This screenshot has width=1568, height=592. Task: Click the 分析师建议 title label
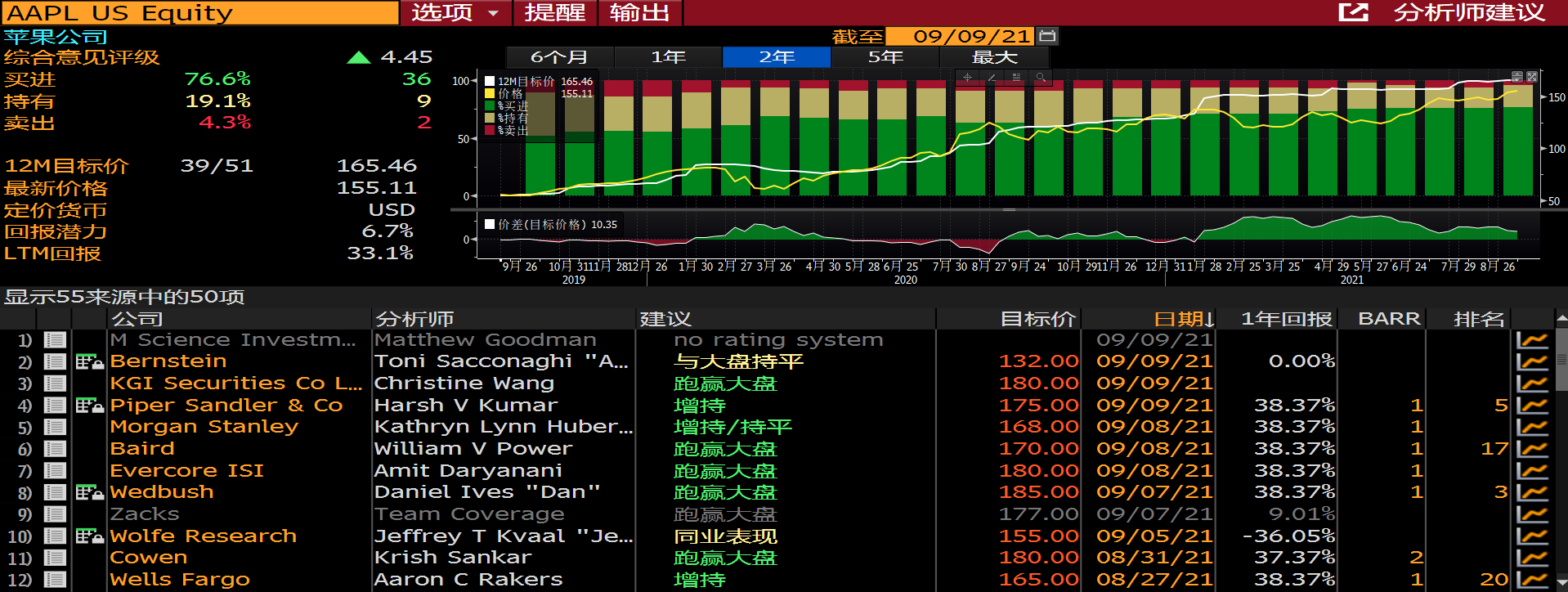tap(1470, 12)
